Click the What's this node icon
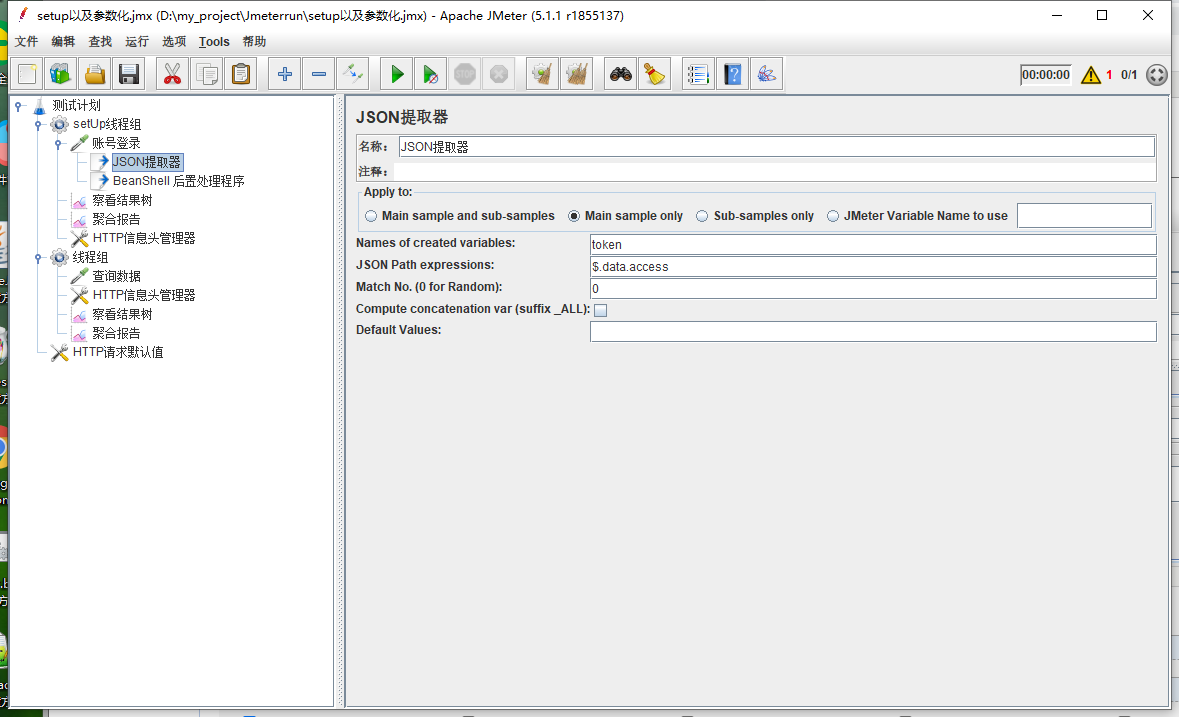The height and width of the screenshot is (717, 1179). [766, 74]
